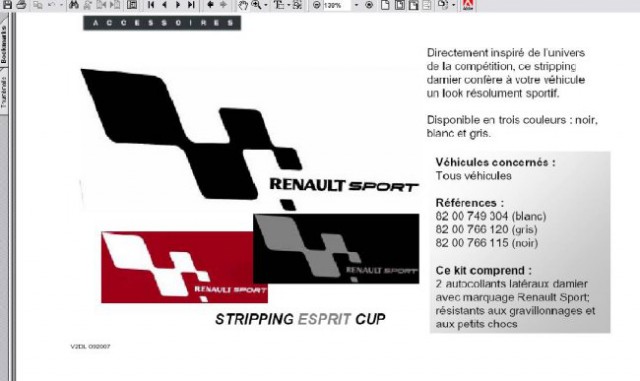Expand the zoom percentage dropdown arrow
640x381 pixels.
coord(356,5)
